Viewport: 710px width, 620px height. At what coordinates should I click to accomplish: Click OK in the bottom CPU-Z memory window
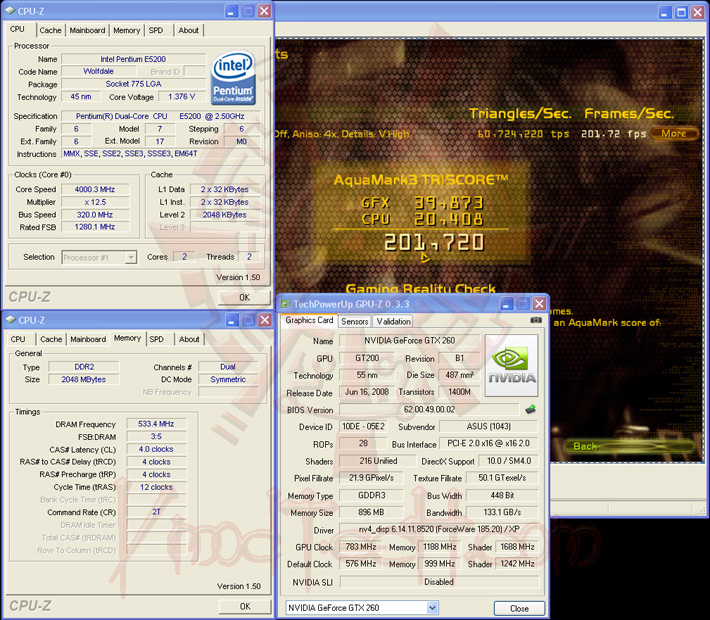pyautogui.click(x=245, y=606)
